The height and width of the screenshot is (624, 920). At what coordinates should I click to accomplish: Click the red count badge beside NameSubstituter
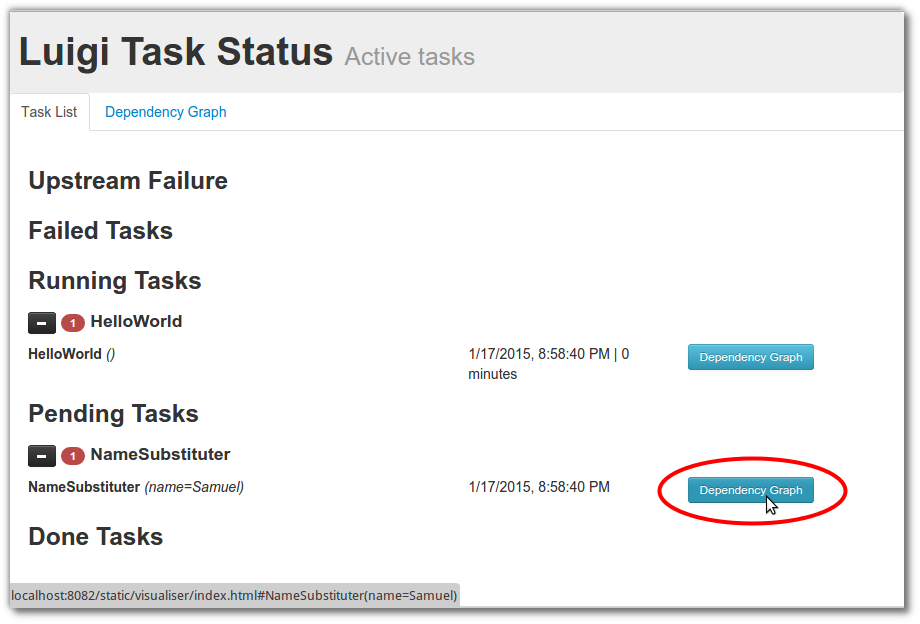73,456
